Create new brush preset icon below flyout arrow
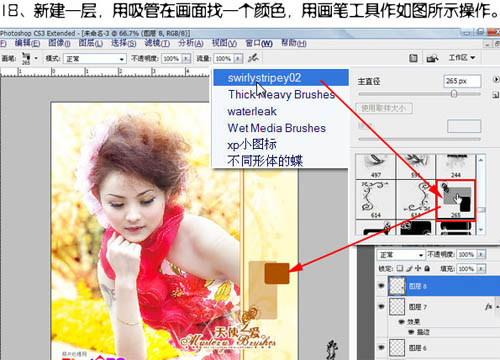 click(496, 95)
